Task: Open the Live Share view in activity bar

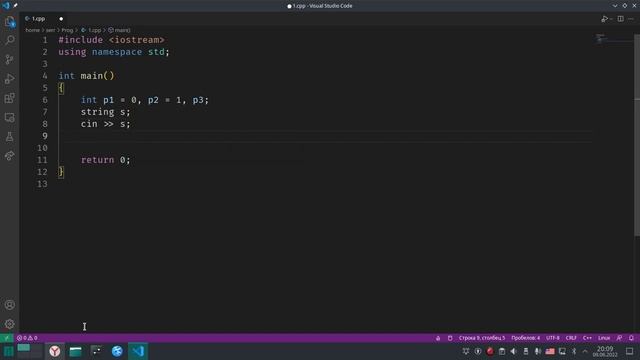Action: [9, 156]
